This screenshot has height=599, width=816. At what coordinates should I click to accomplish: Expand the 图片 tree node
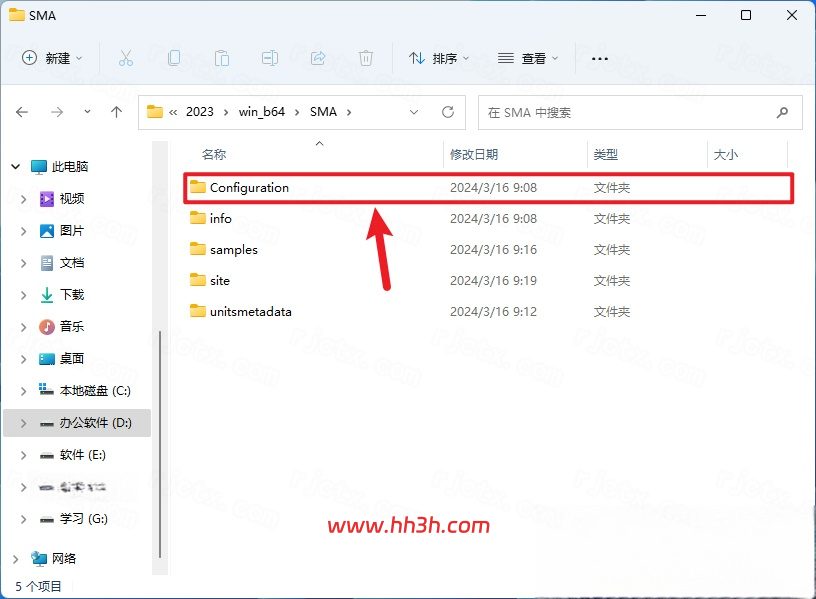[x=23, y=231]
